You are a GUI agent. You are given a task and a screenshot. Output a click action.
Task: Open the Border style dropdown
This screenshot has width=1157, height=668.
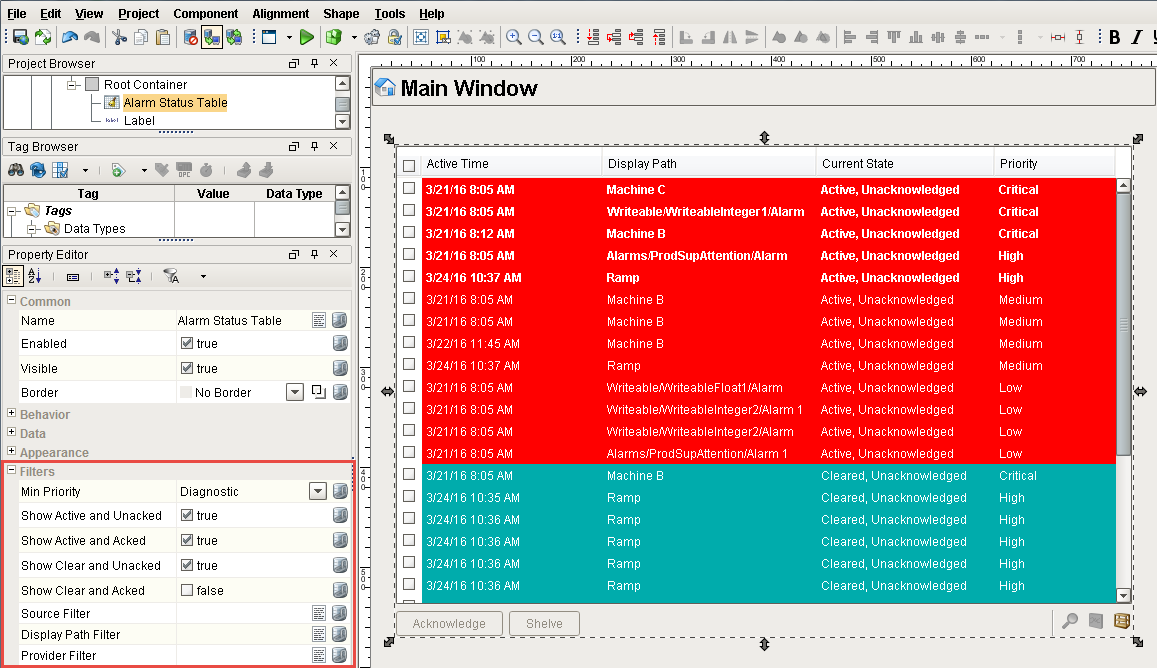[294, 392]
